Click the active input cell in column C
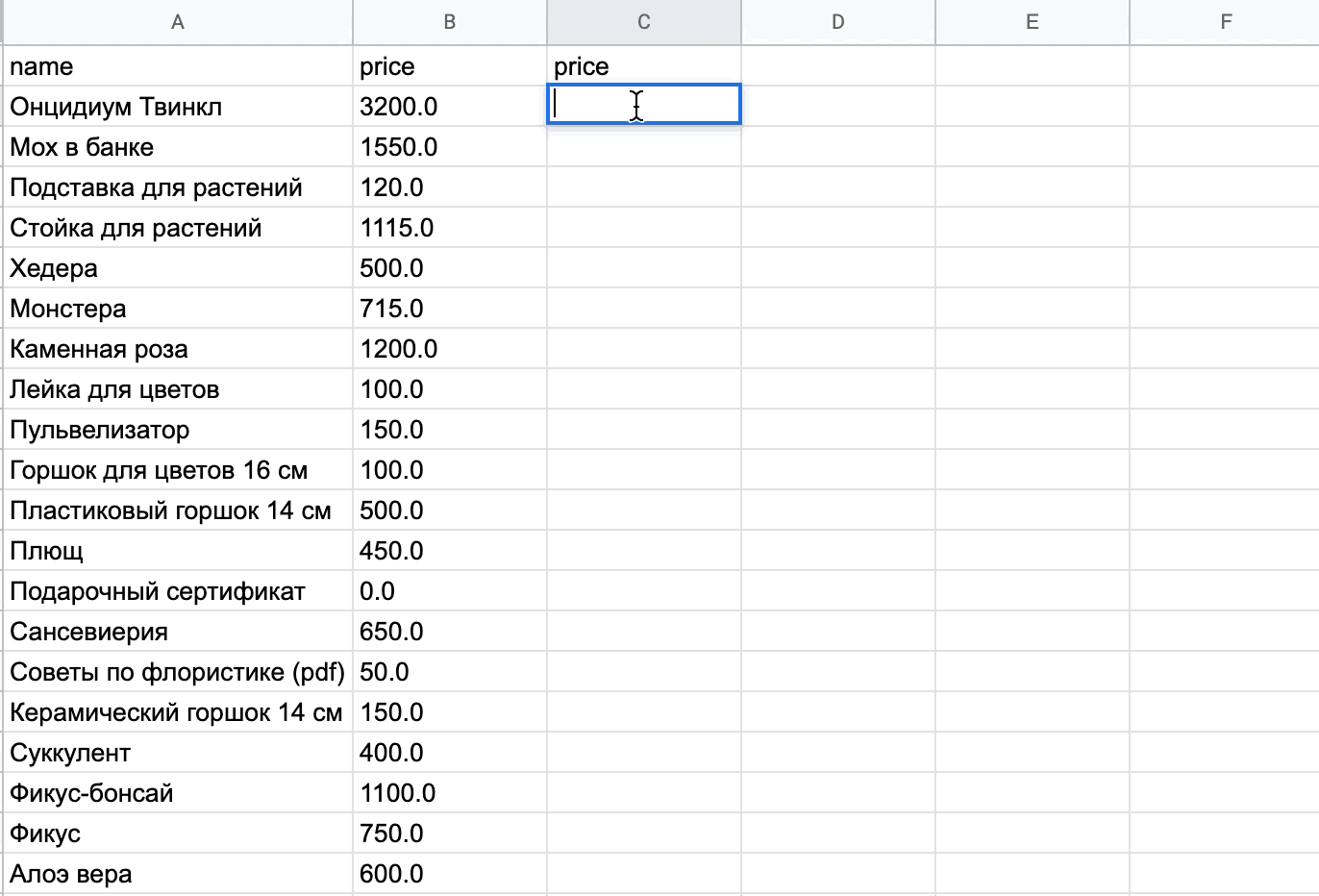Image resolution: width=1319 pixels, height=896 pixels. click(643, 106)
